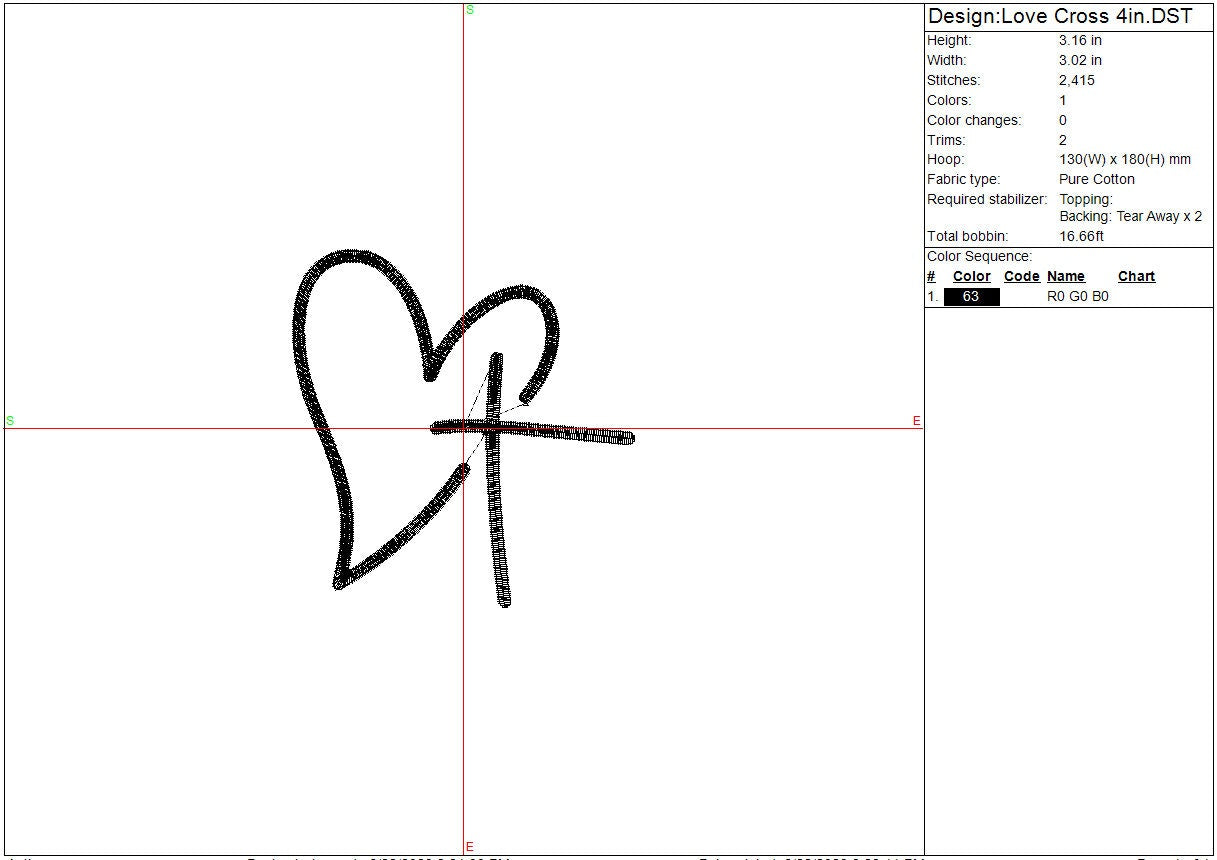This screenshot has width=1217, height=860.
Task: Click the Chart column header
Action: [x=1136, y=277]
